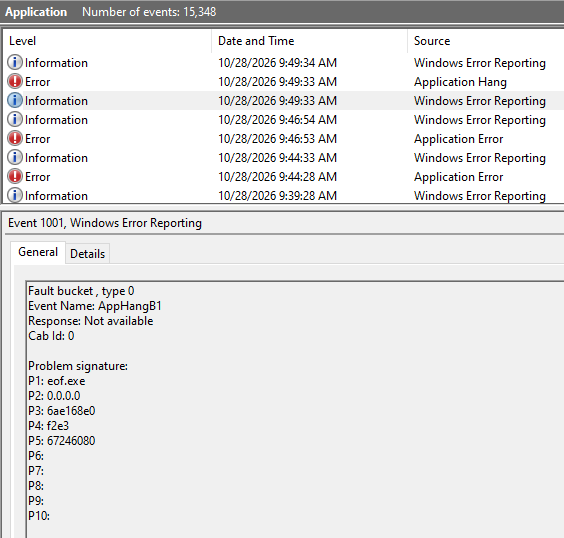Click the Event 1001, Windows Error Reporting heading

pyautogui.click(x=105, y=223)
